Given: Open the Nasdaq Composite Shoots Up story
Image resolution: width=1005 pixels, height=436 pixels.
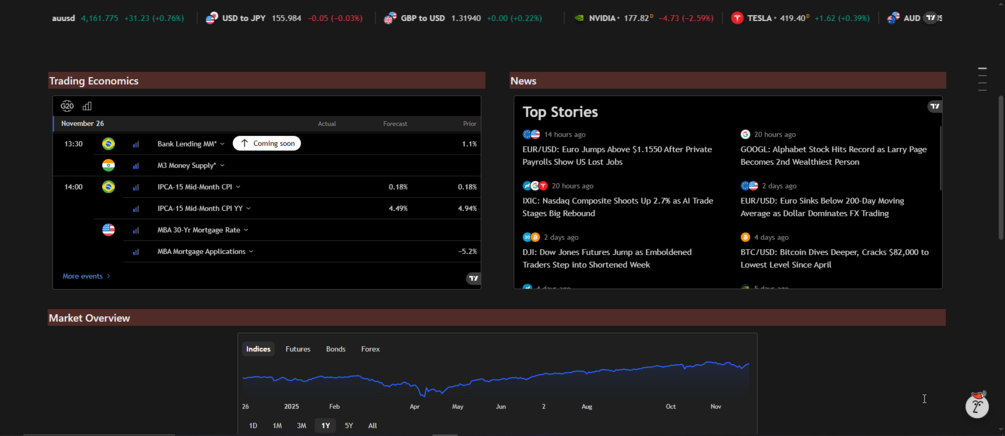Looking at the screenshot, I should 618,207.
